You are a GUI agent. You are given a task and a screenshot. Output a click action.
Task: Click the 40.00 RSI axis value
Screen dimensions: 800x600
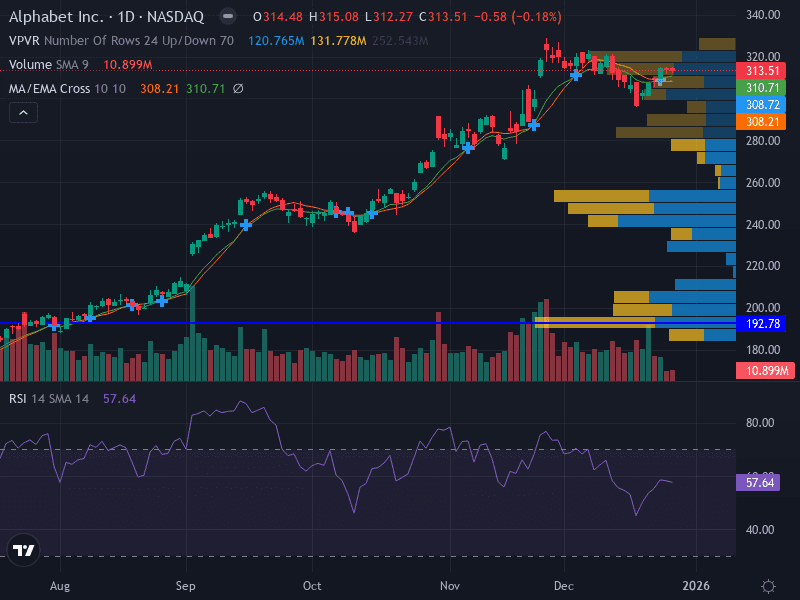click(x=760, y=530)
